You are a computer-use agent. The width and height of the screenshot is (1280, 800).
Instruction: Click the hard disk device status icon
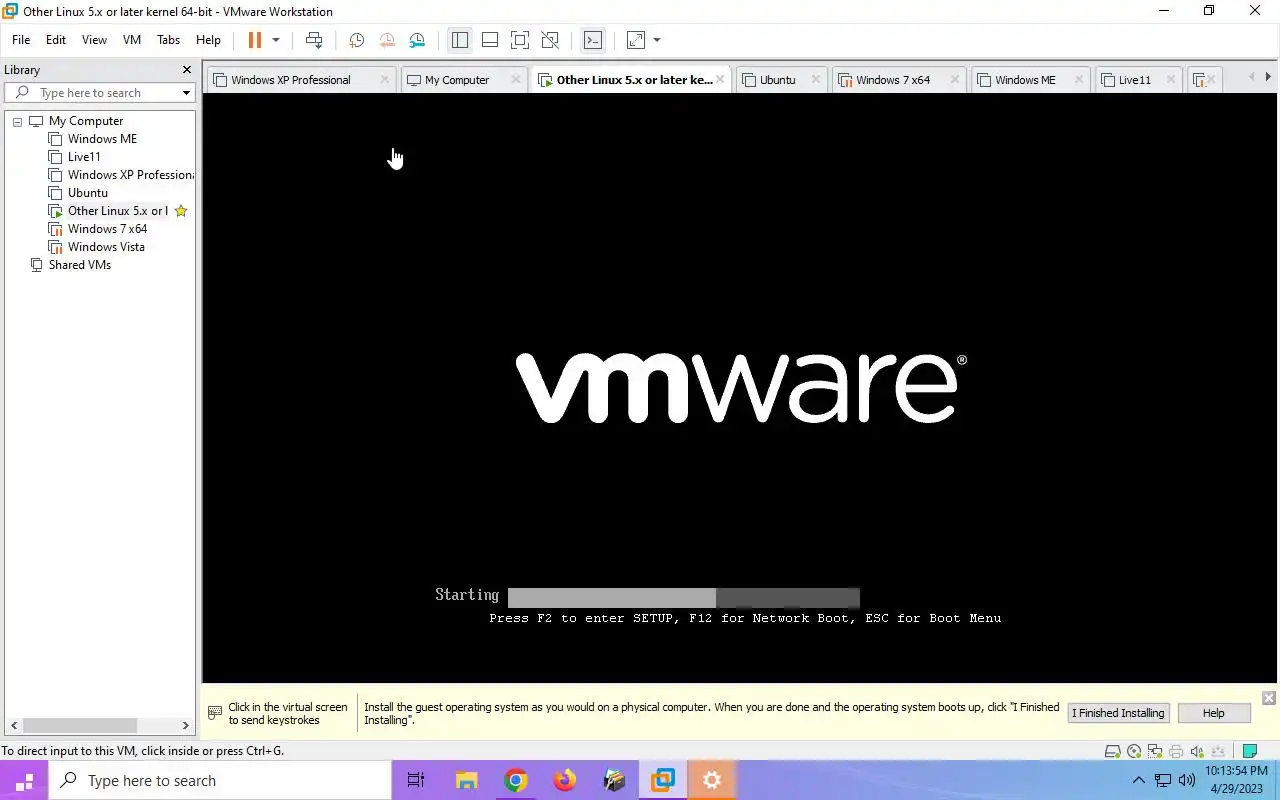1113,752
